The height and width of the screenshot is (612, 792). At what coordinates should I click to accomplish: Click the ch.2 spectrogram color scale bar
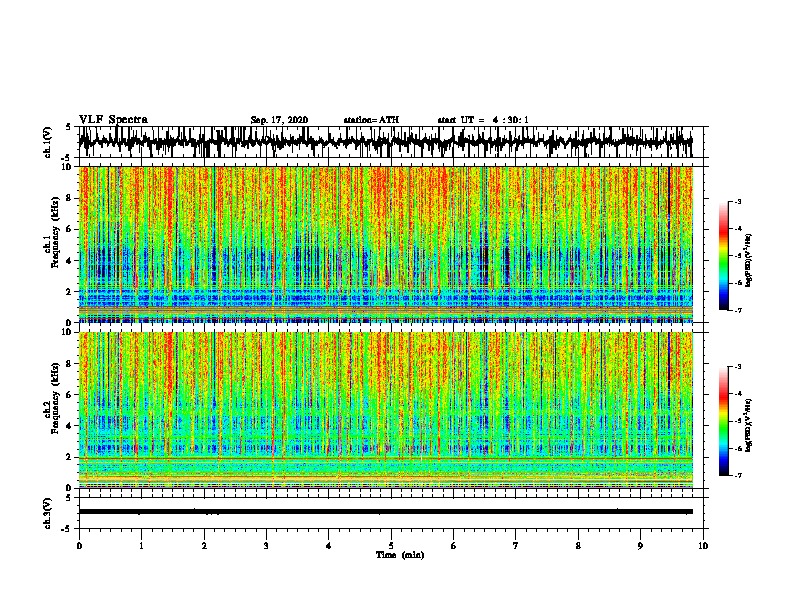(723, 421)
